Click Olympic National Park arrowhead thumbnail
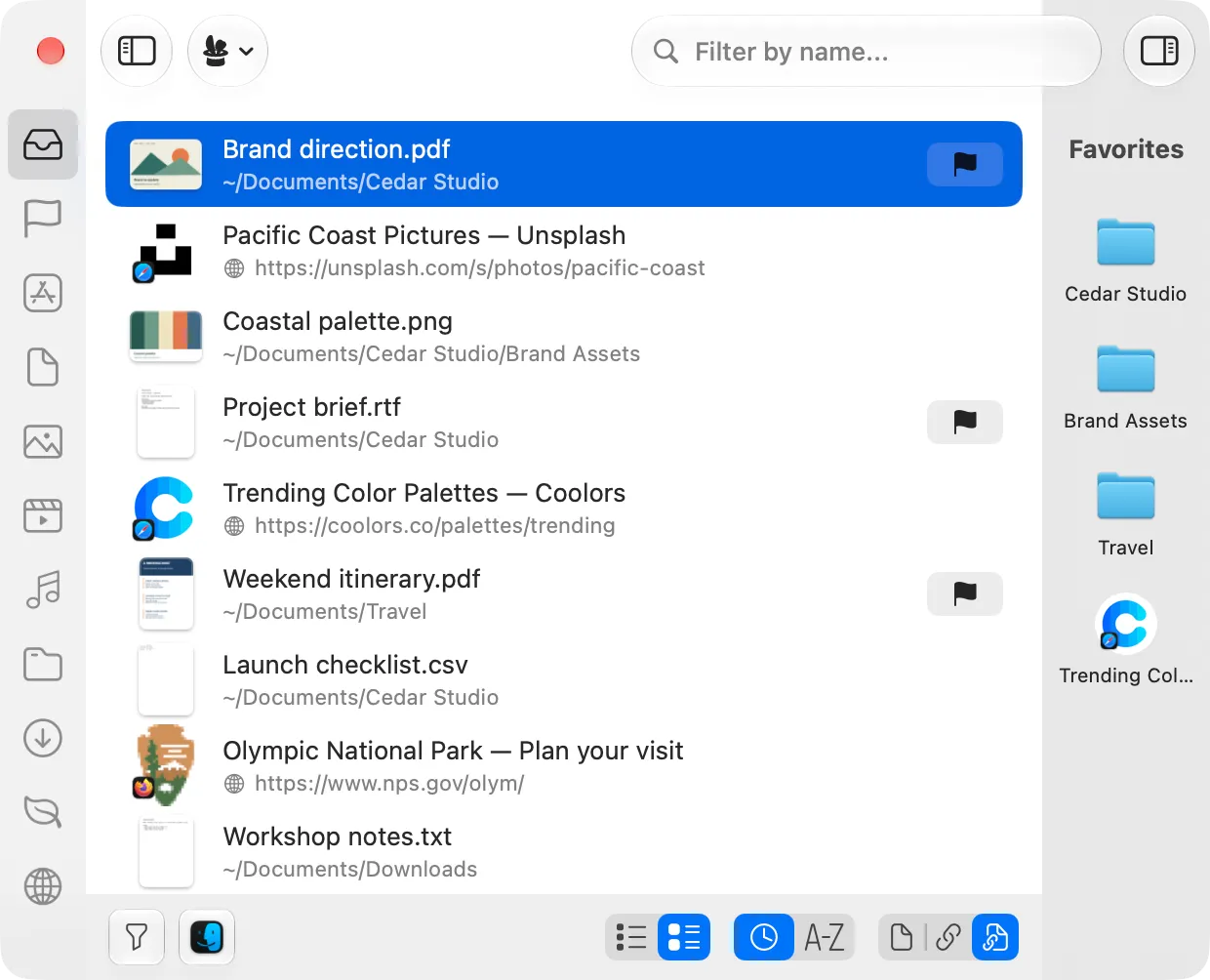 [x=164, y=765]
